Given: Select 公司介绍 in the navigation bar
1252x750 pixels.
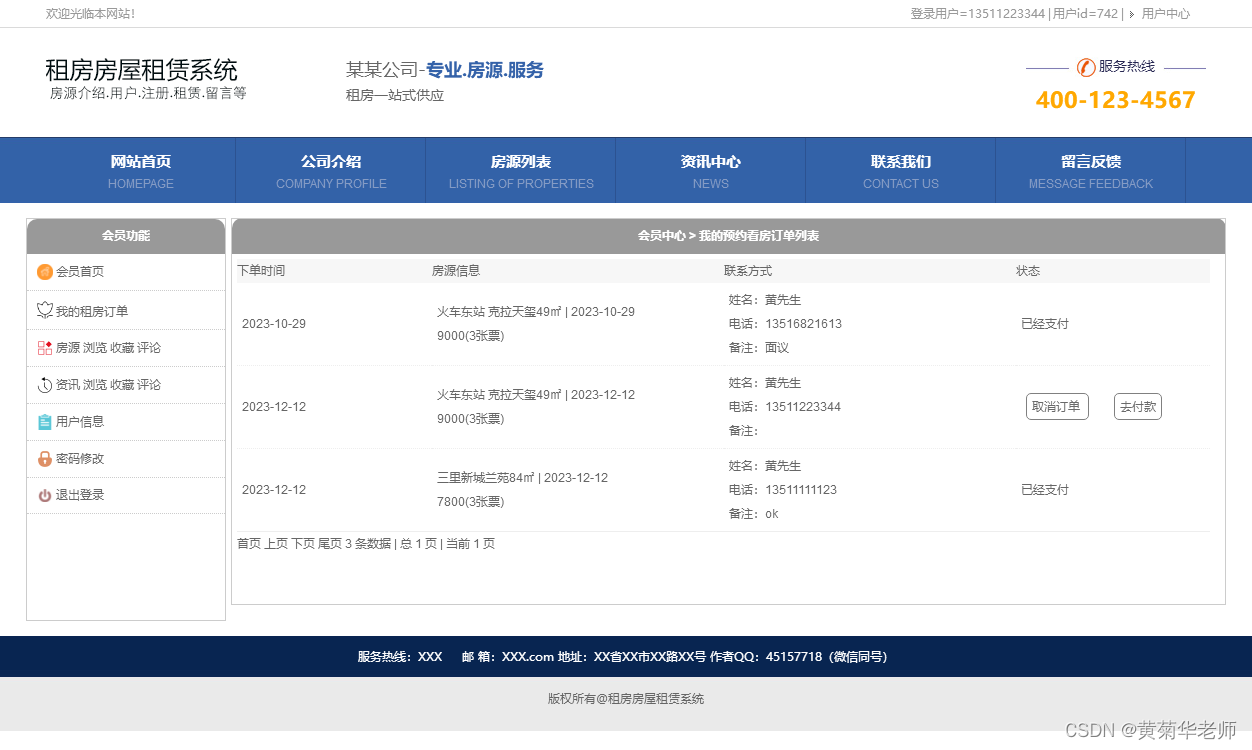Looking at the screenshot, I should [330, 170].
